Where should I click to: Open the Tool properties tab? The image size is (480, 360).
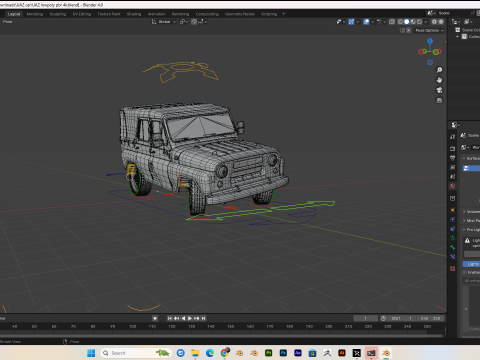click(453, 137)
